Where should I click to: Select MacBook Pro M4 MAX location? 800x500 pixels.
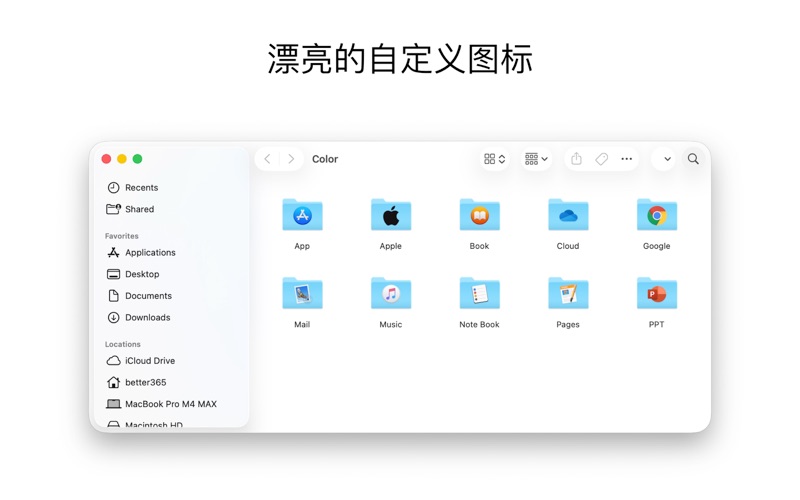click(x=171, y=404)
